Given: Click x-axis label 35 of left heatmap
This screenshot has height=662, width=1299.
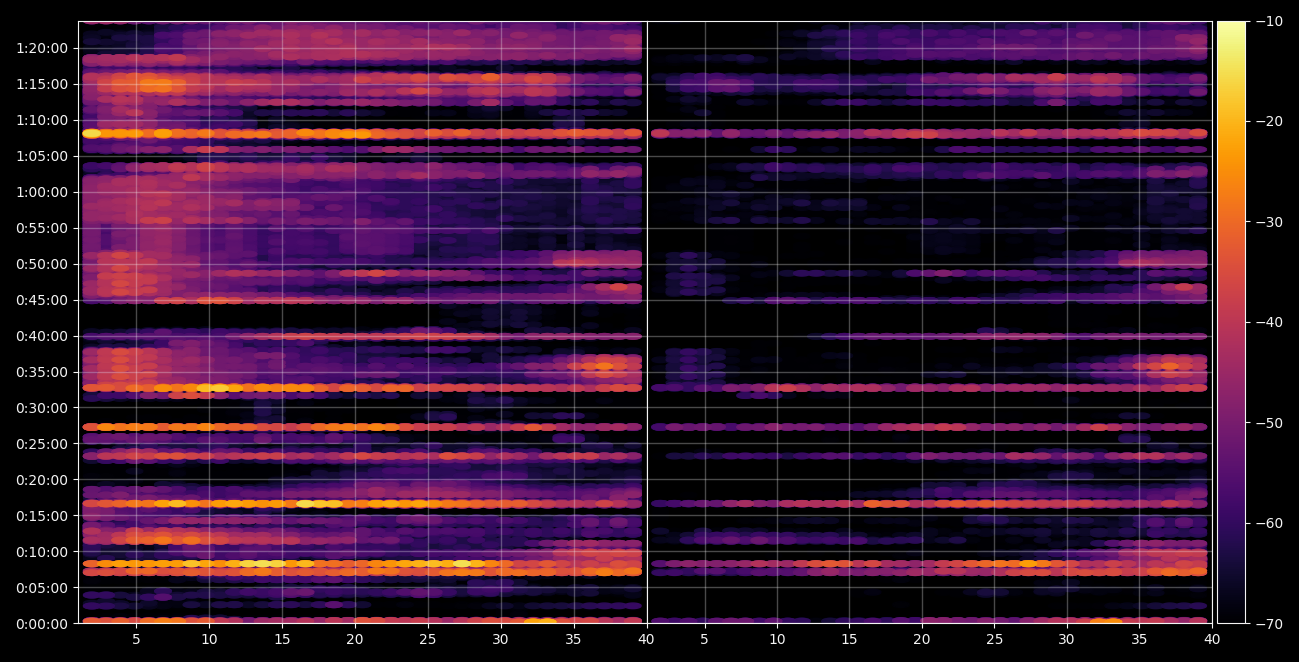Looking at the screenshot, I should tap(574, 639).
